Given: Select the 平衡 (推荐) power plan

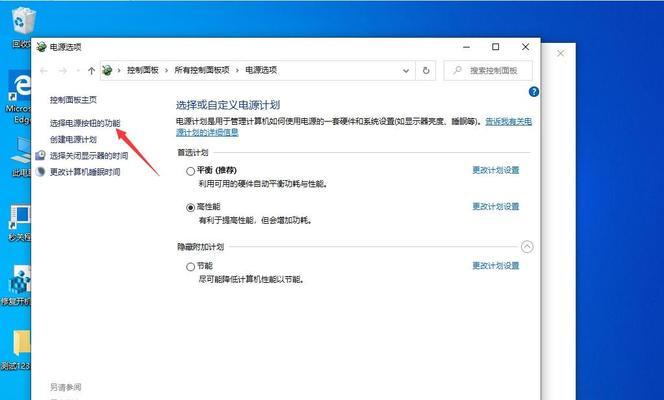Looking at the screenshot, I should coord(191,171).
